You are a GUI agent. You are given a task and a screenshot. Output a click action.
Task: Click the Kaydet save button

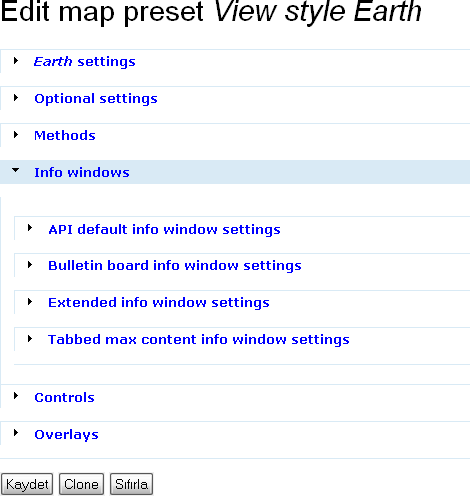(x=27, y=484)
